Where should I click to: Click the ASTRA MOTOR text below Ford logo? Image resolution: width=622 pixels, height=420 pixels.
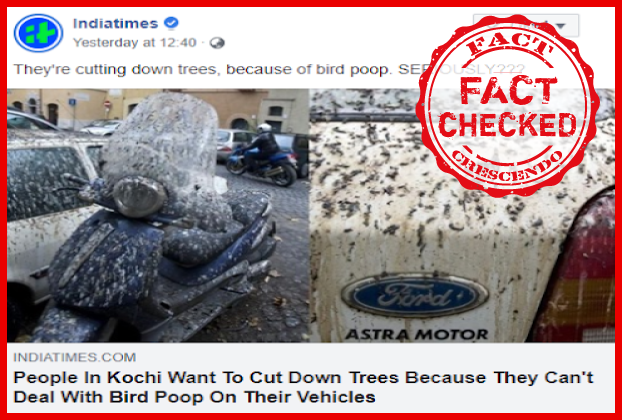(x=417, y=334)
